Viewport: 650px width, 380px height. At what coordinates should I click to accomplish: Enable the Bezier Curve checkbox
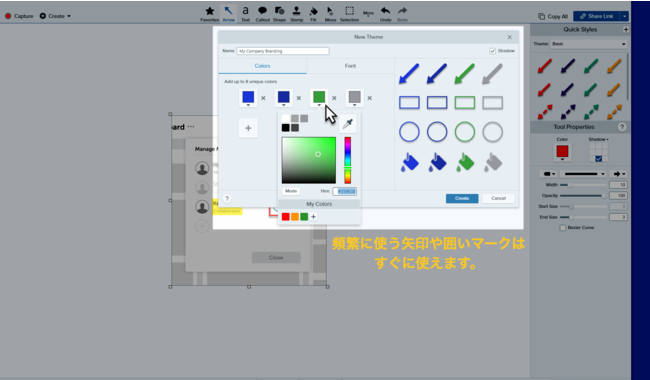563,228
